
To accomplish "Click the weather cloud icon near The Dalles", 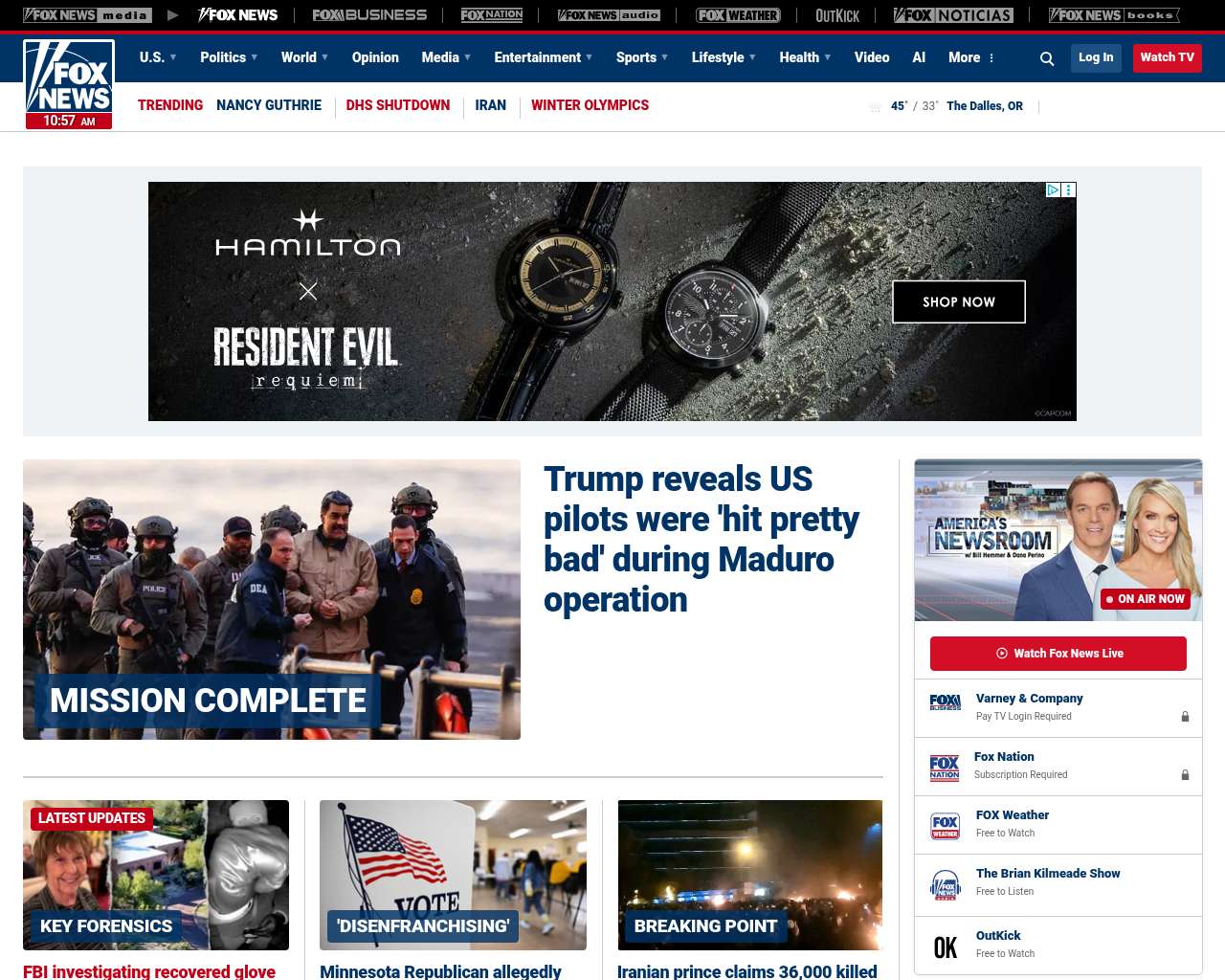I will pyautogui.click(x=875, y=106).
